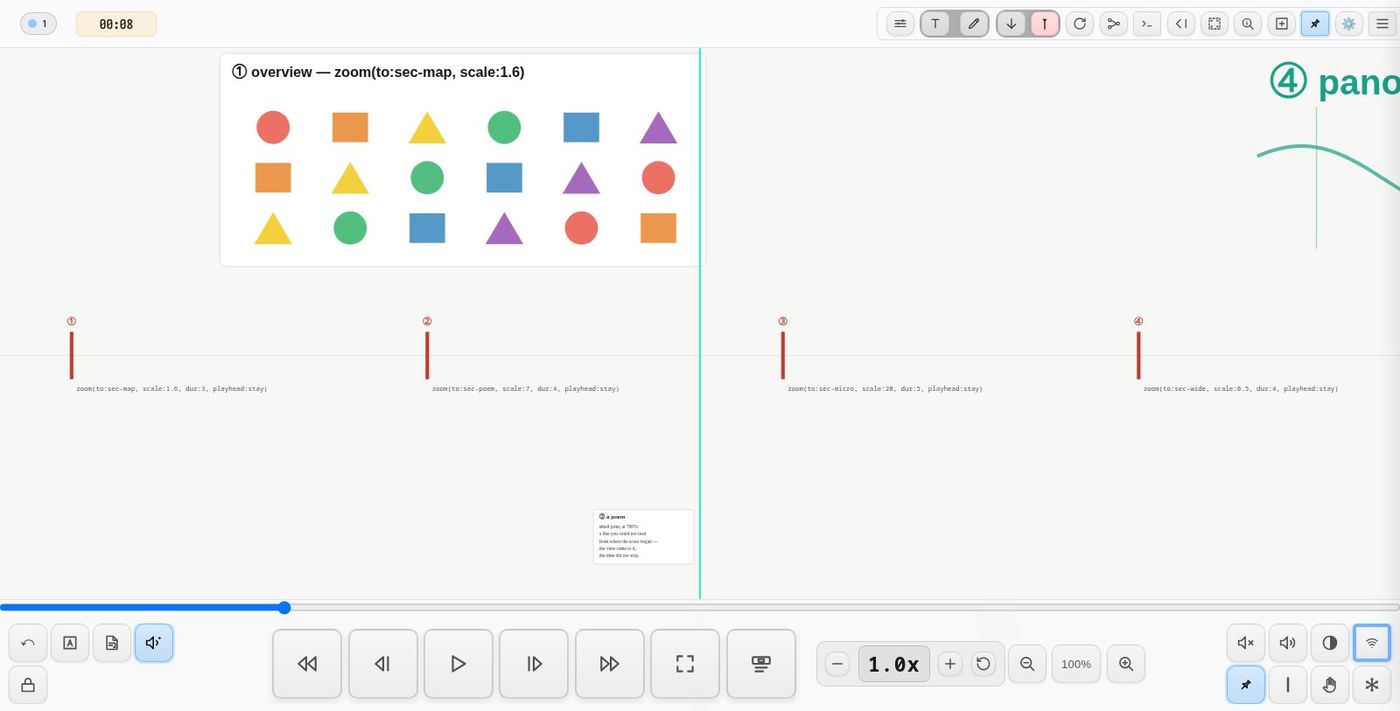Viewport: 1400px width, 711px height.
Task: Zoom out with the magnifier minus icon
Action: pyautogui.click(x=1027, y=664)
